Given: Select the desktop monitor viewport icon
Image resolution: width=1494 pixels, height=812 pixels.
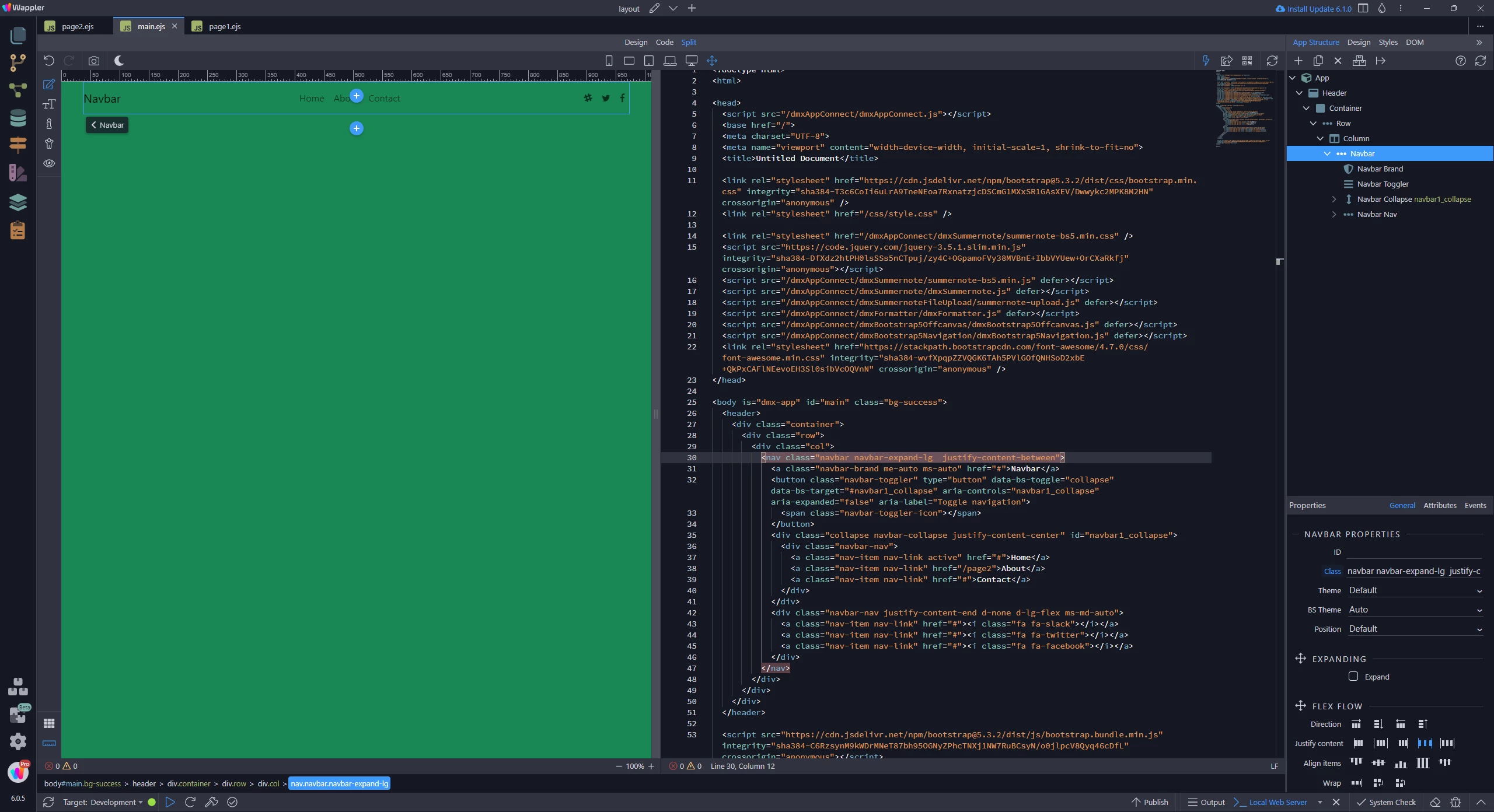Looking at the screenshot, I should [x=692, y=61].
